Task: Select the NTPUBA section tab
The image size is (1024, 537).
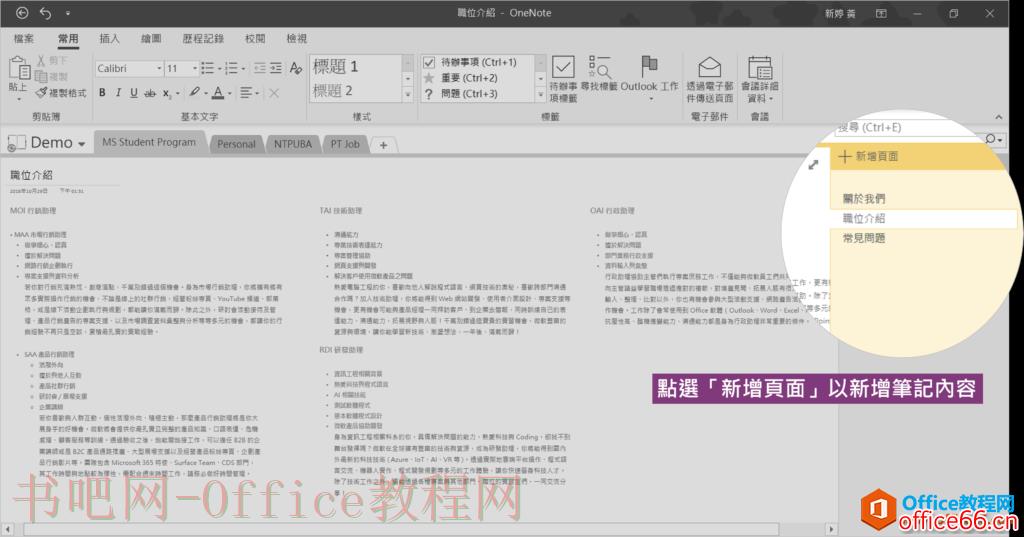Action: (293, 144)
